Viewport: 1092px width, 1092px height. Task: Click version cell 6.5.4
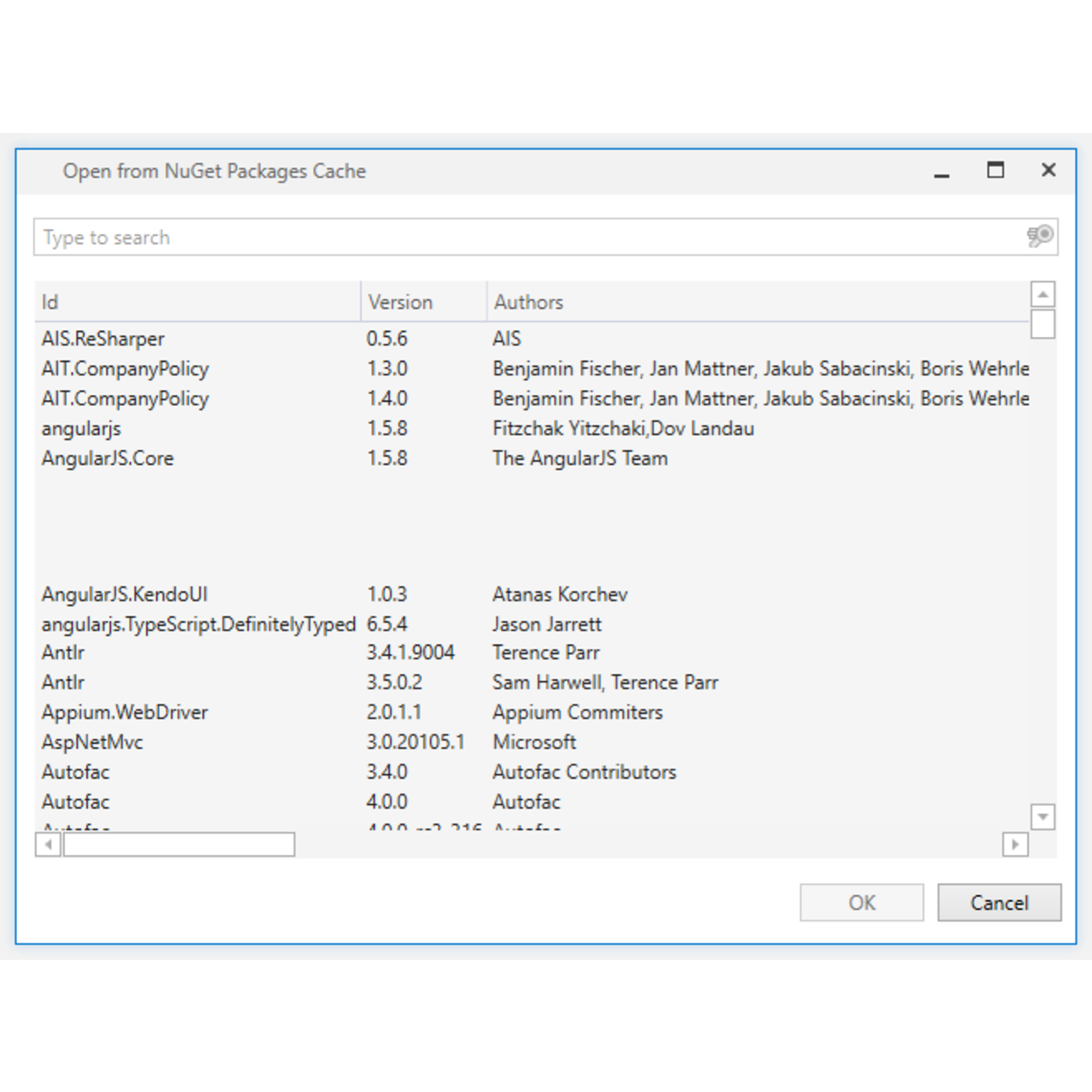tap(387, 624)
